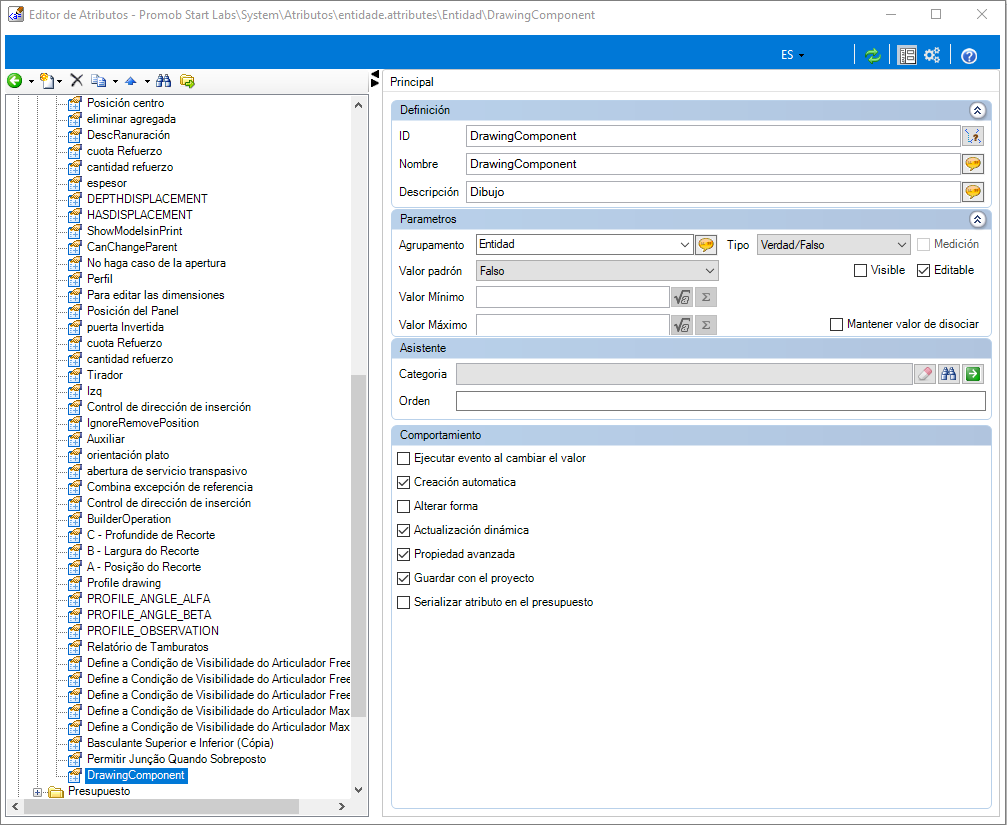Viewport: 1007px width, 825px height.
Task: Click translation bubble icon beside Agrupamento
Action: click(706, 245)
